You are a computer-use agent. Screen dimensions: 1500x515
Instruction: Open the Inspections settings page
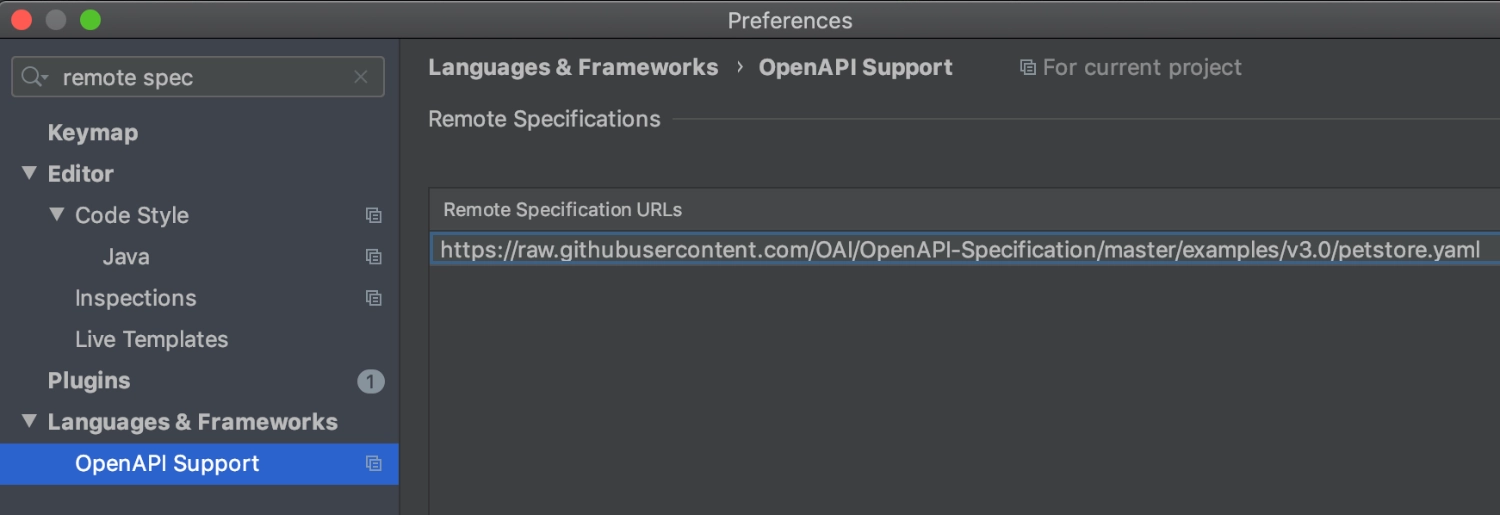click(136, 298)
